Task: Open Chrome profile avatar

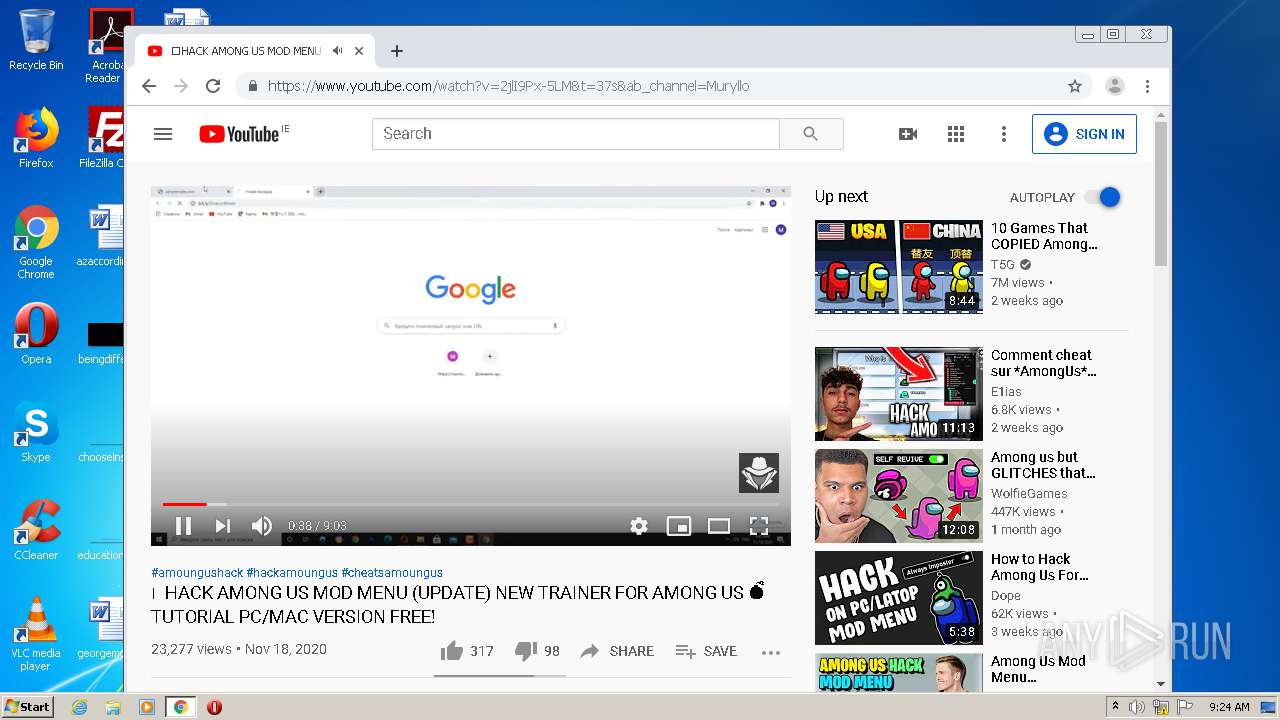Action: pos(1115,86)
